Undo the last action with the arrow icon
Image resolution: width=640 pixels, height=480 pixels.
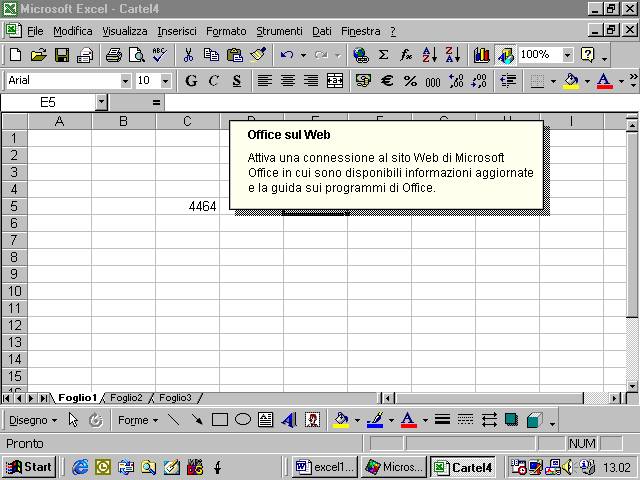[287, 55]
